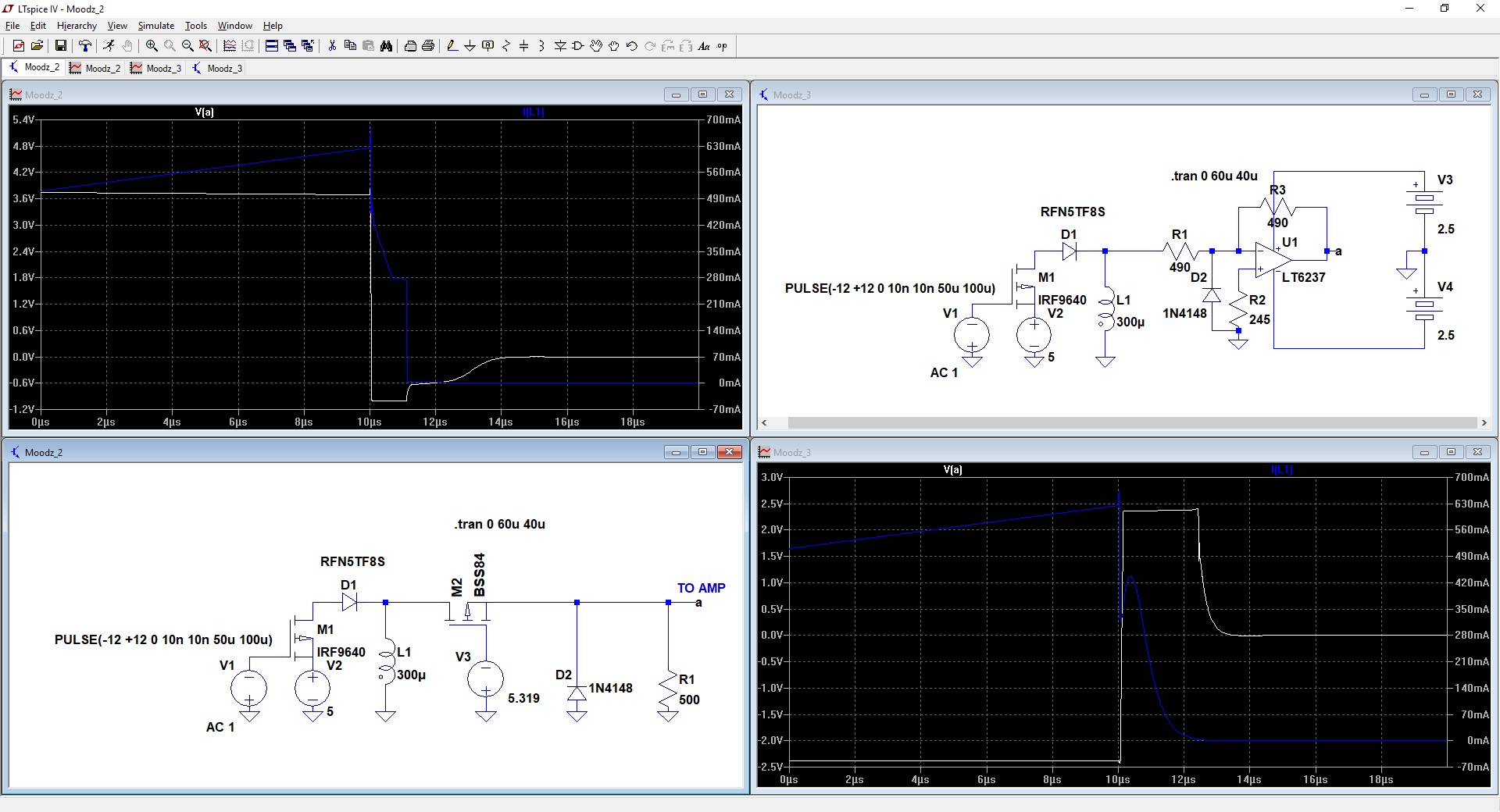The image size is (1500, 812).
Task: Save the schematic with floppy icon
Action: 60,46
